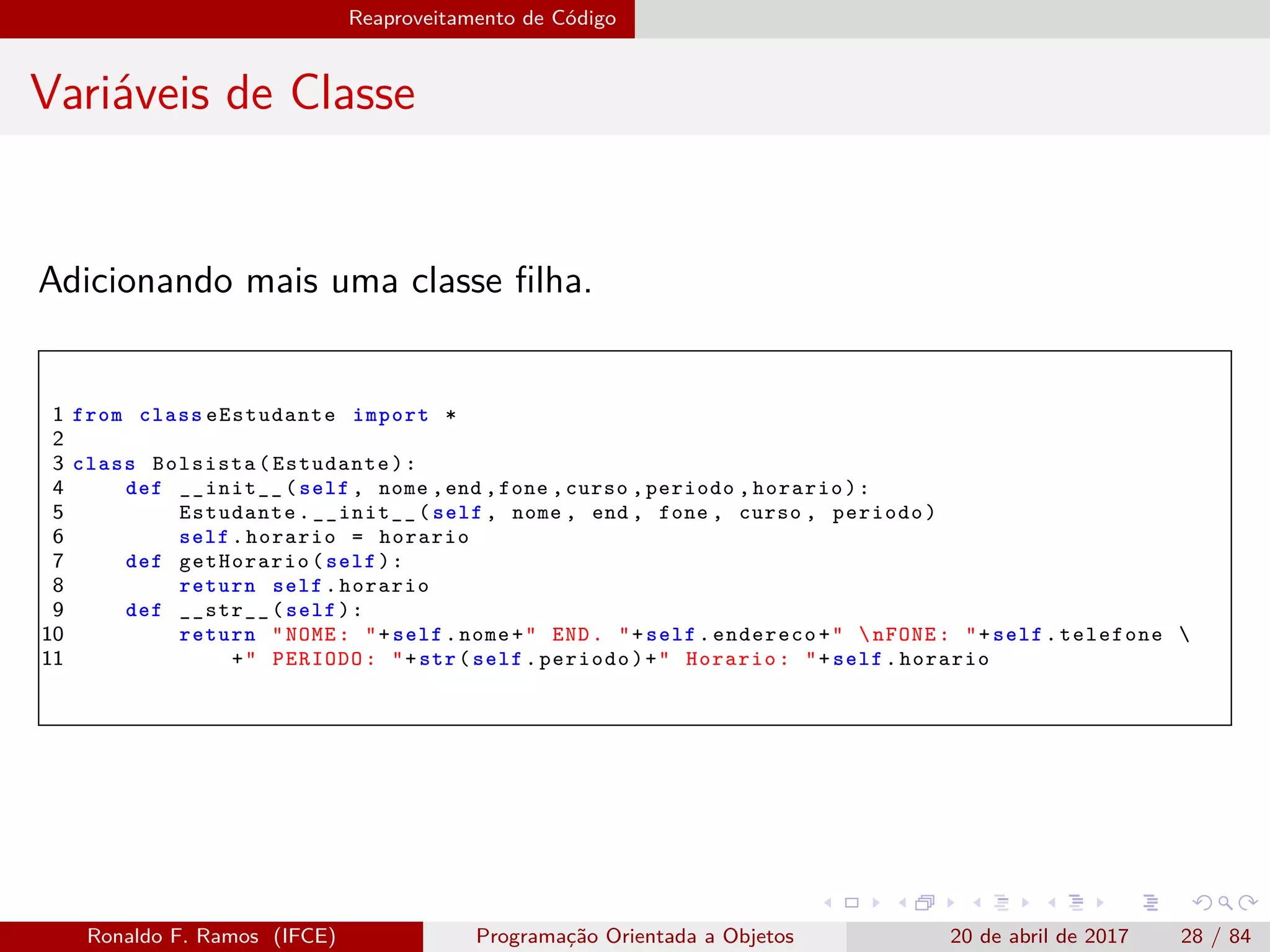Click the 'Estudante.__init__' call on line 5
The image size is (1270, 952).
tap(556, 513)
